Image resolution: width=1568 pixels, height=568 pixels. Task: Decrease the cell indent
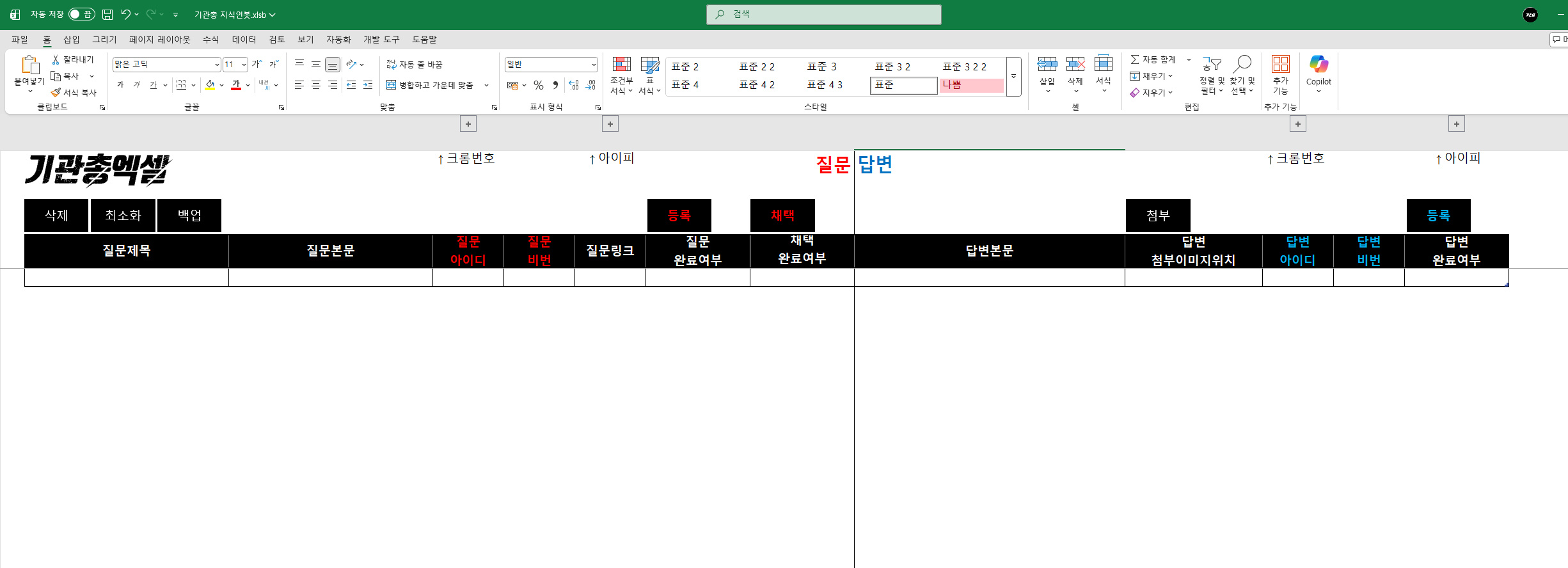pyautogui.click(x=351, y=85)
